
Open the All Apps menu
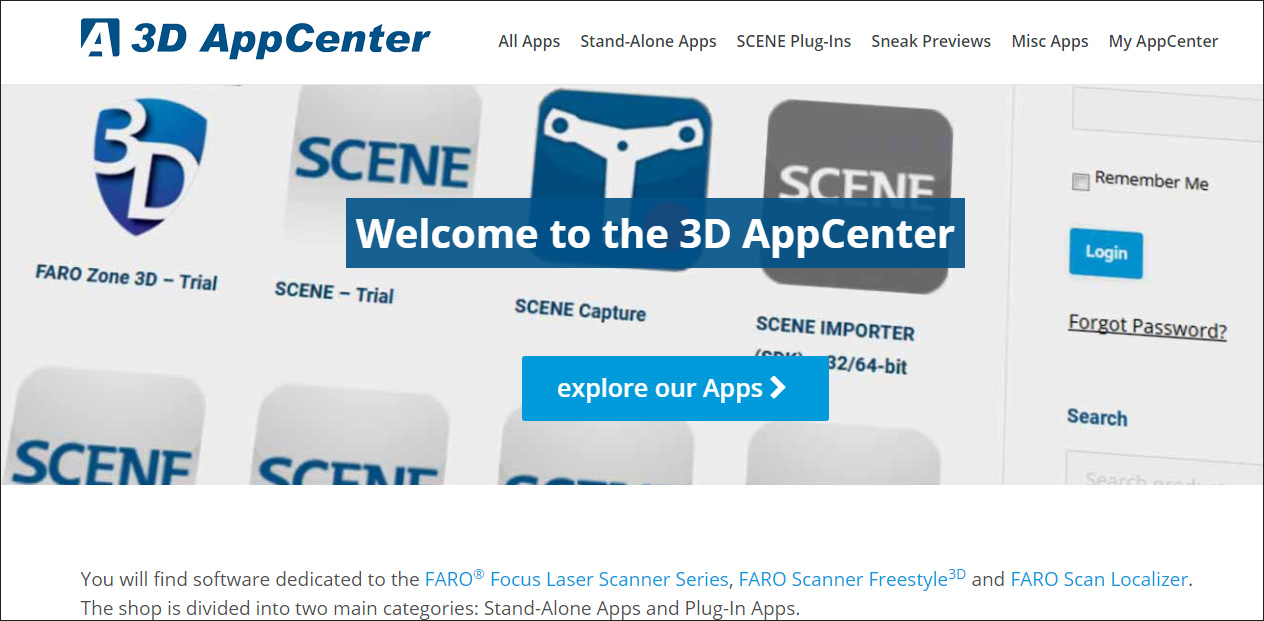click(x=529, y=41)
